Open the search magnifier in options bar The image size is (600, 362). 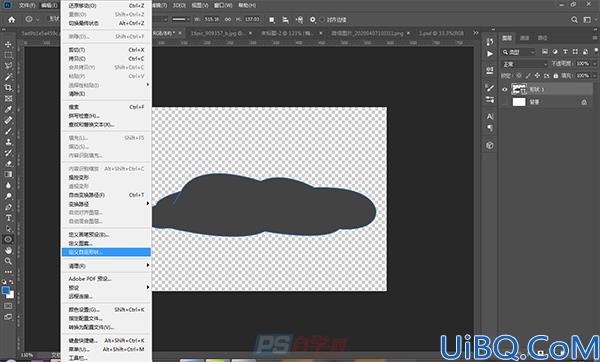click(x=574, y=20)
